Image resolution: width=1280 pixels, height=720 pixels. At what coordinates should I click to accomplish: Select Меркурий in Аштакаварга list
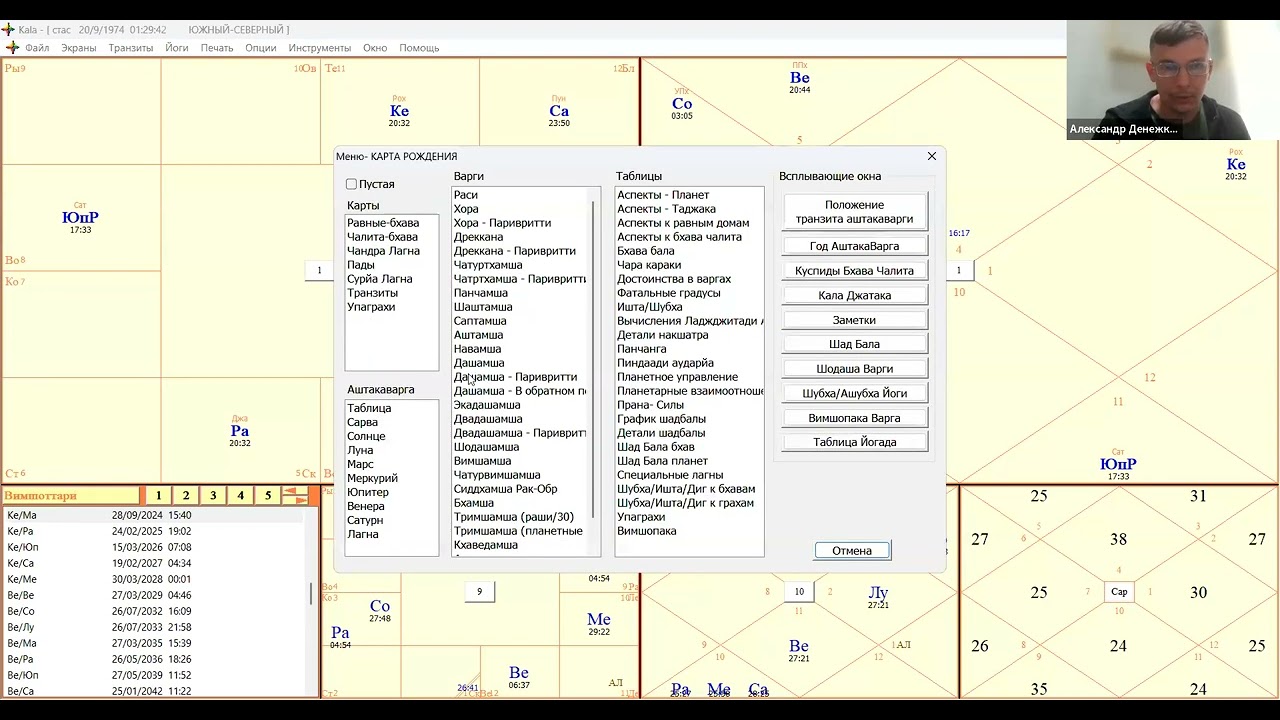pyautogui.click(x=372, y=478)
